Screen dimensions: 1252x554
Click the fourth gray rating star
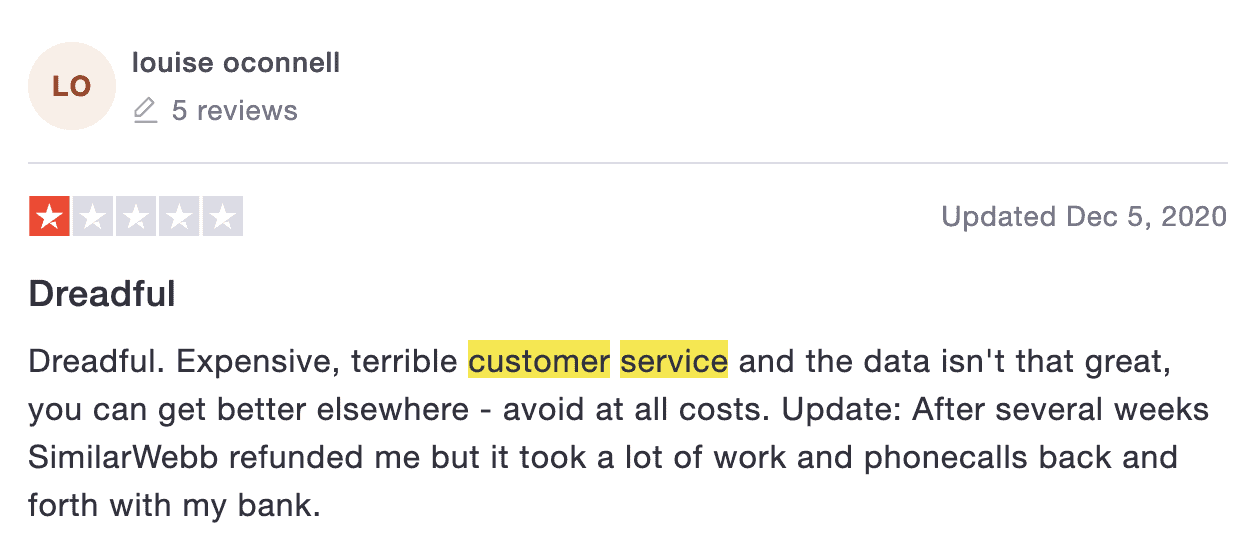point(179,217)
